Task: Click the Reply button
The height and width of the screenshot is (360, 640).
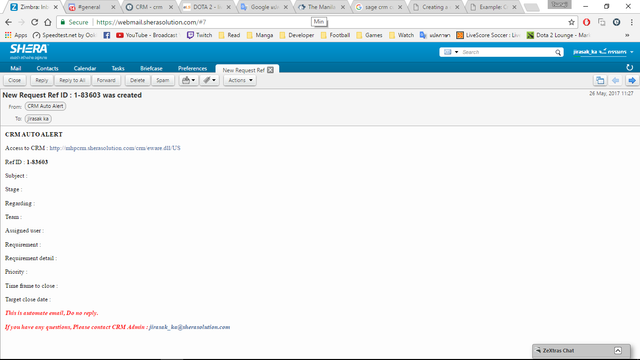Action: pos(42,80)
